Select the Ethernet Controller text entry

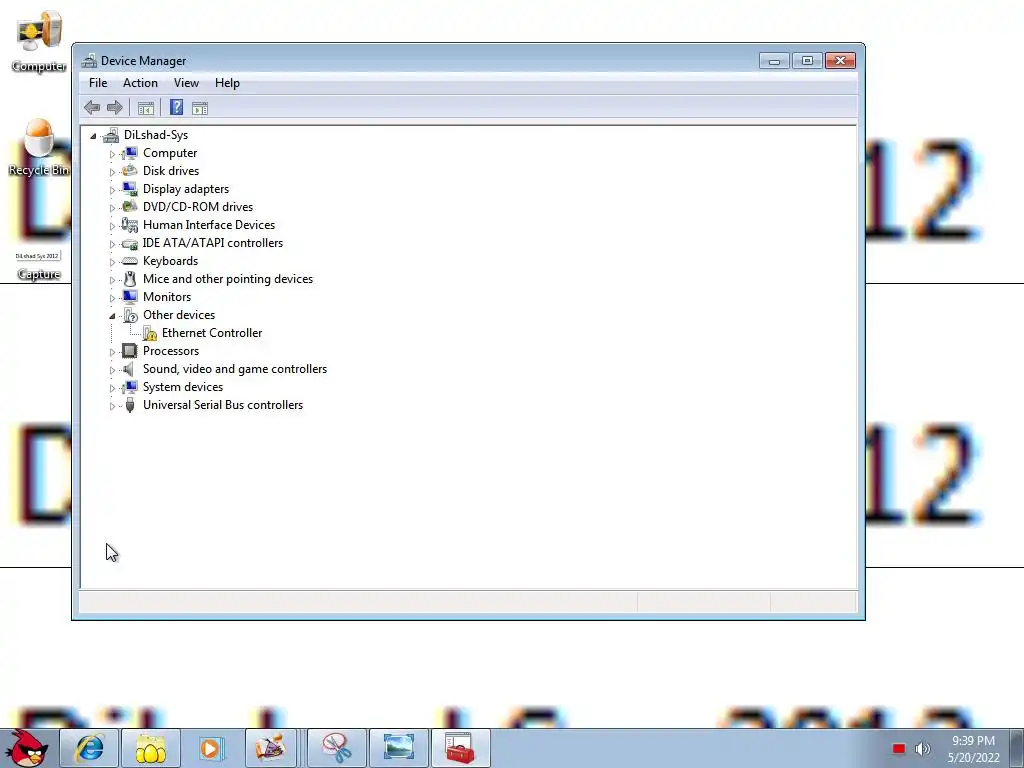click(x=212, y=333)
